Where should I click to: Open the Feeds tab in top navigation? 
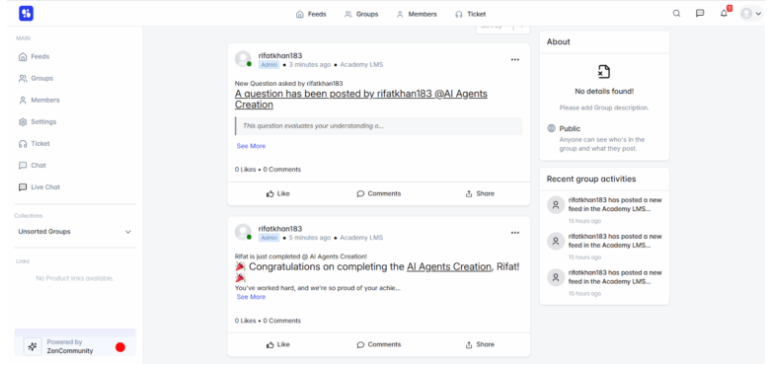coord(311,14)
